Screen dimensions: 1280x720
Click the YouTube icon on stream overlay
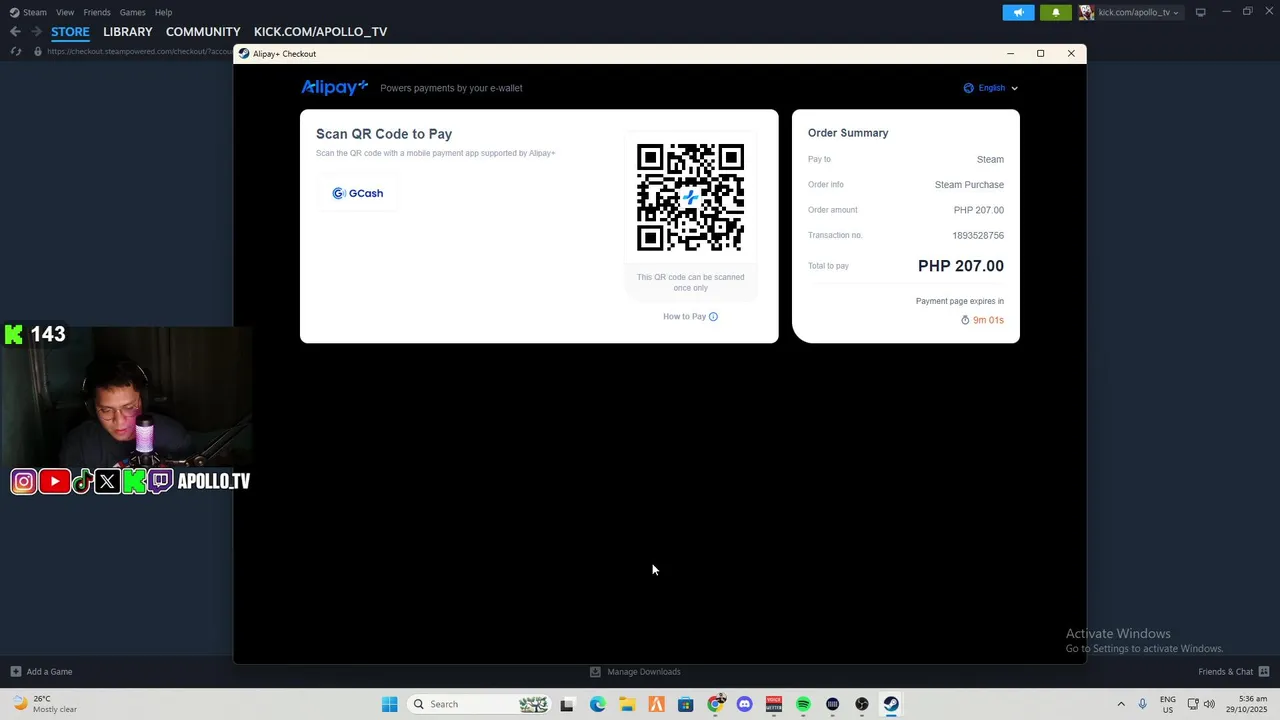(55, 482)
